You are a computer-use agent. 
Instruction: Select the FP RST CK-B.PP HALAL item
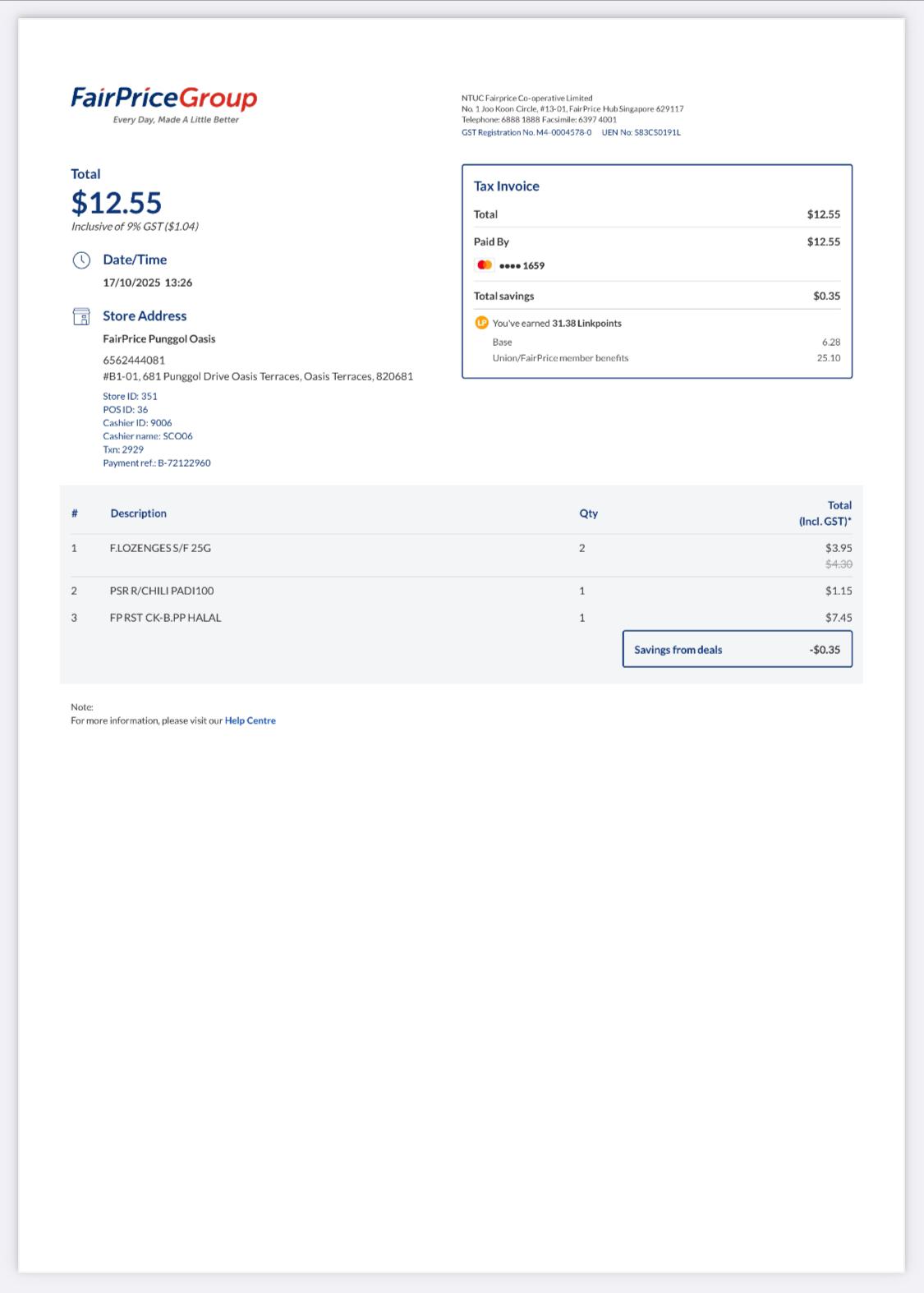coord(166,618)
